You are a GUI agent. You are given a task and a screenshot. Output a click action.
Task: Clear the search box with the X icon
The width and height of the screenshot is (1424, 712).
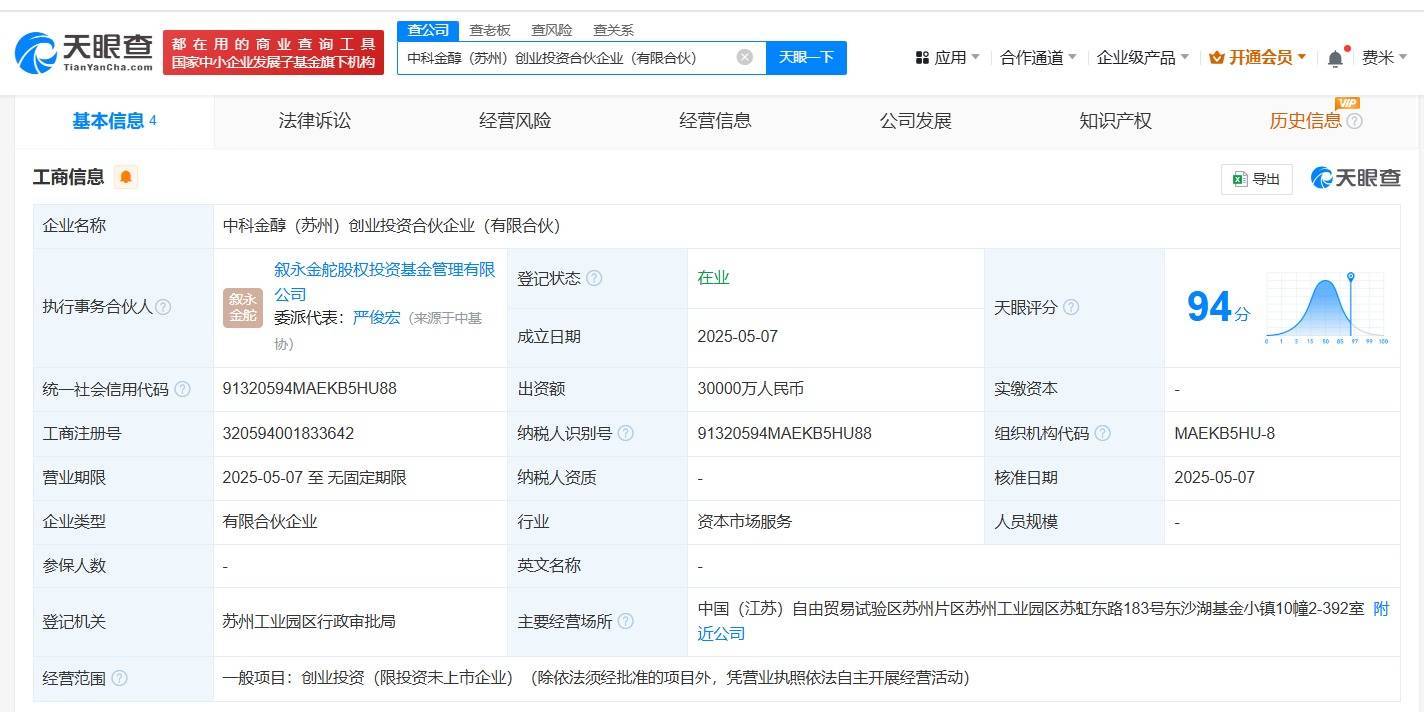745,57
